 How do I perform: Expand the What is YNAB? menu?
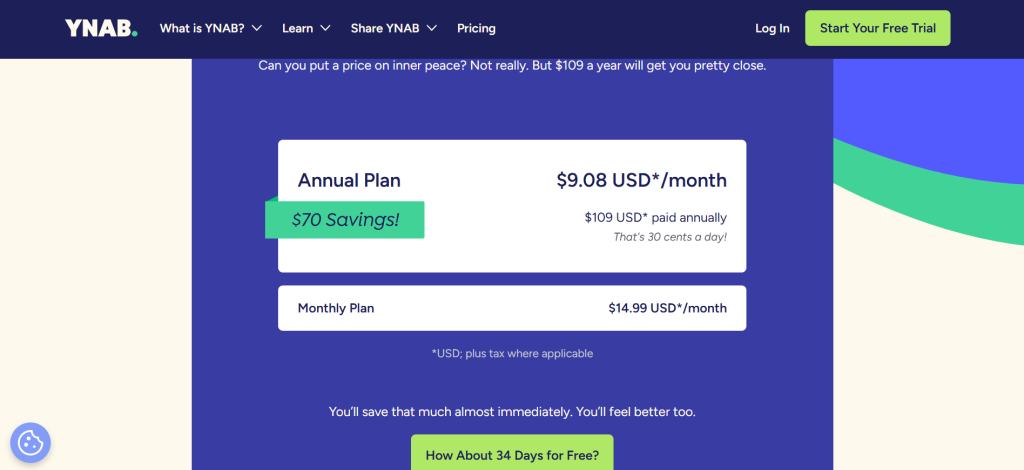pyautogui.click(x=210, y=28)
